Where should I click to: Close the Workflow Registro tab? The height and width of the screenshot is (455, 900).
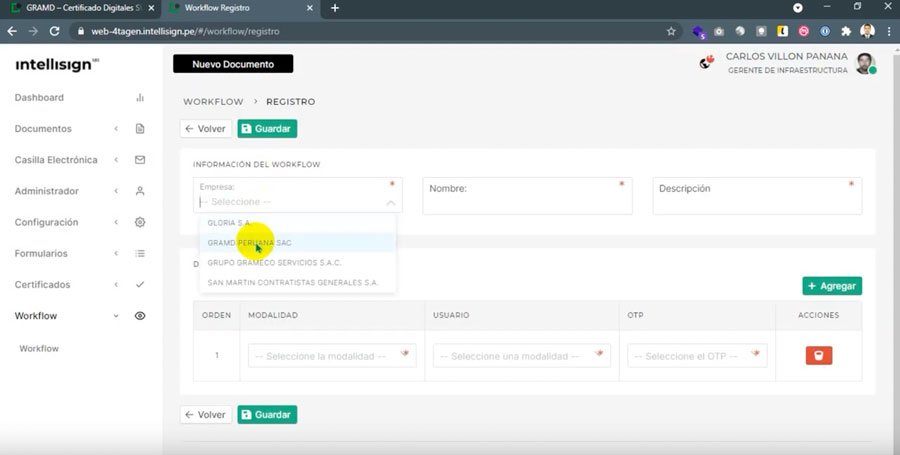310,8
